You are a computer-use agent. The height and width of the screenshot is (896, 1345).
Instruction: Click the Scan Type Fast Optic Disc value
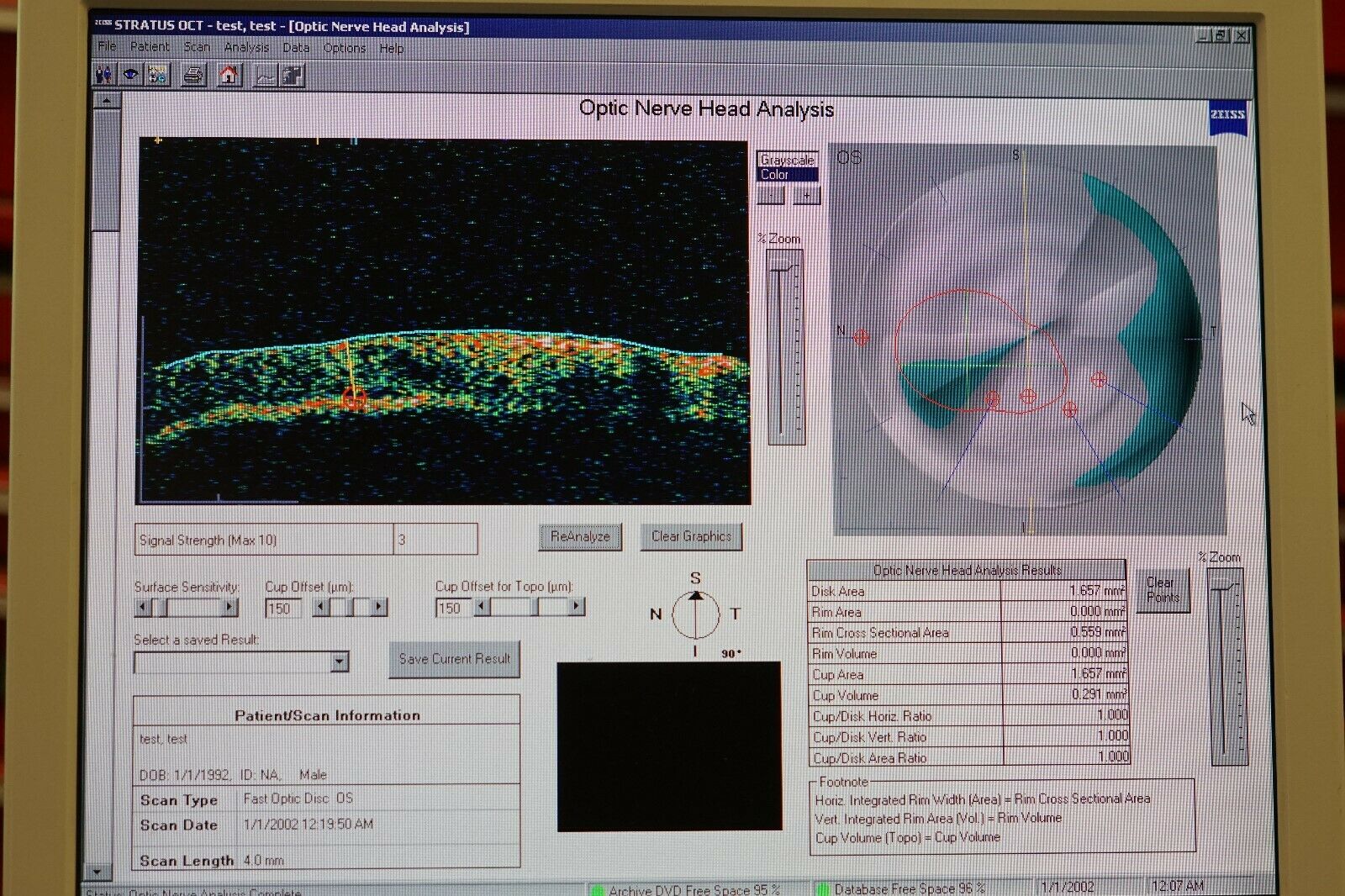[298, 798]
